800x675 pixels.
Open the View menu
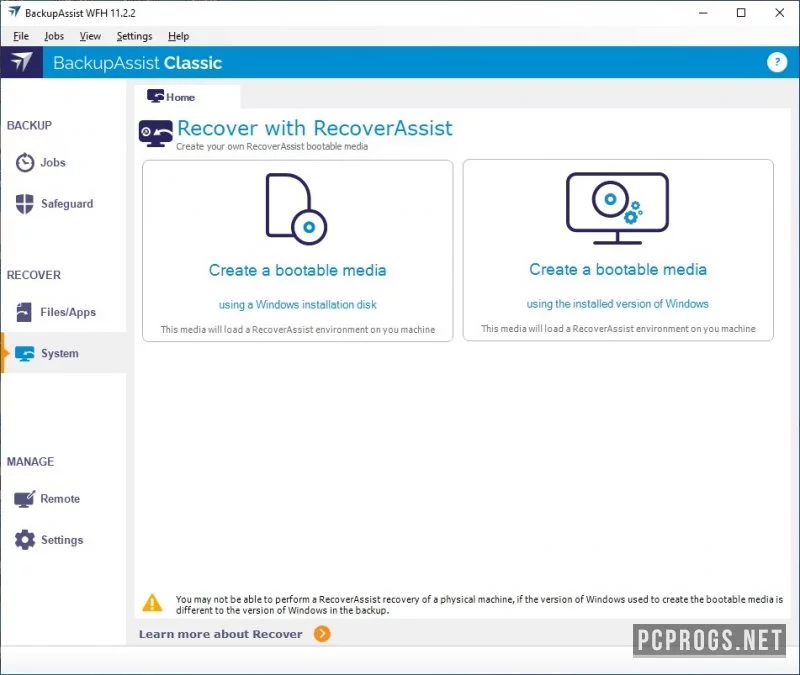tap(90, 36)
